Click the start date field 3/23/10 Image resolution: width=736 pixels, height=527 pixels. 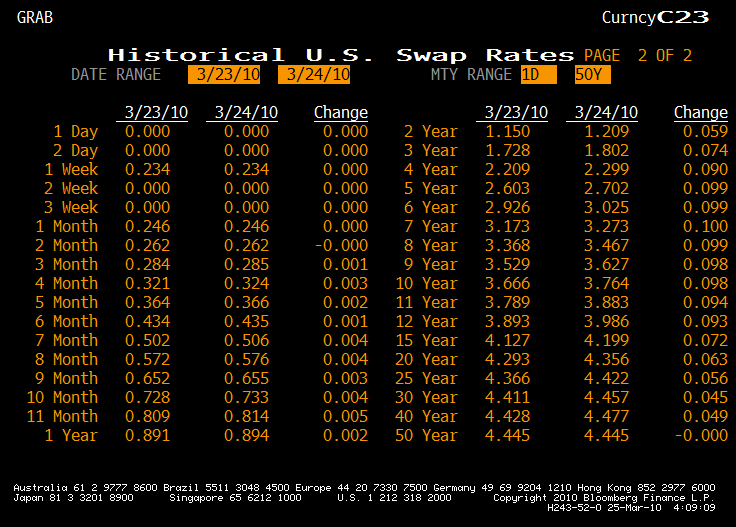(224, 75)
